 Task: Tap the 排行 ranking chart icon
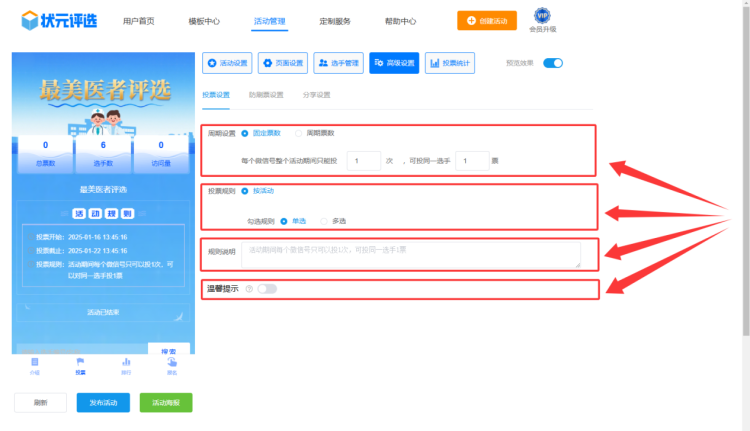tap(126, 363)
